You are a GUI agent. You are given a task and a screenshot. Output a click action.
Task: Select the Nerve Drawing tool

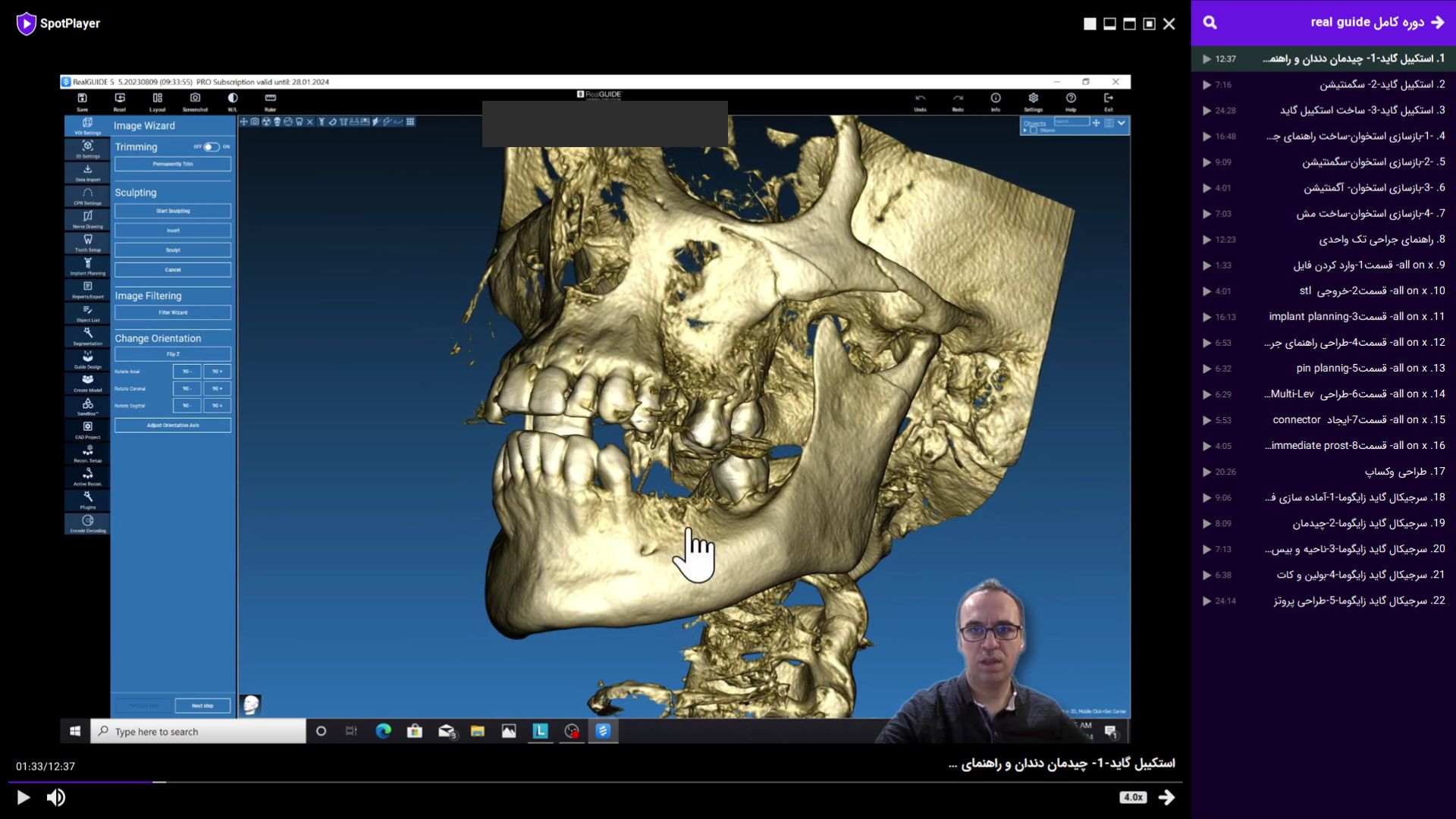[x=88, y=220]
